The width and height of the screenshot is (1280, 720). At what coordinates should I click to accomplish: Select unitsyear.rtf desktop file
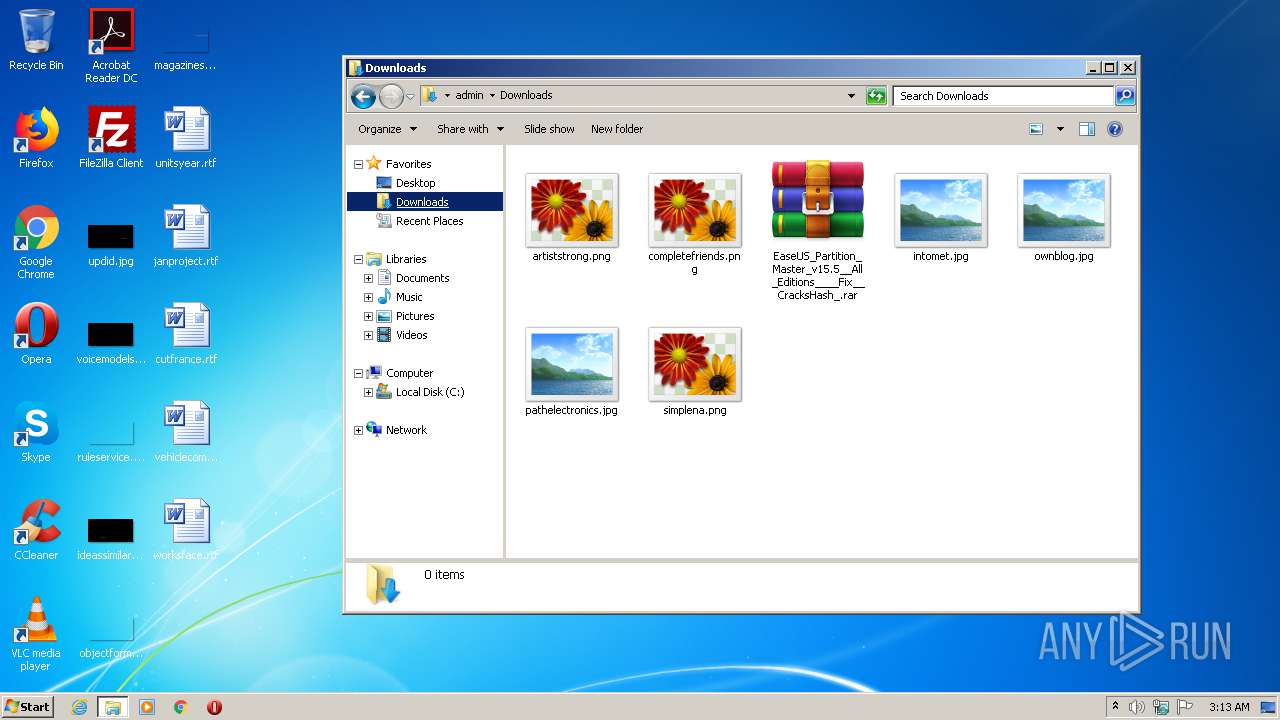tap(186, 138)
